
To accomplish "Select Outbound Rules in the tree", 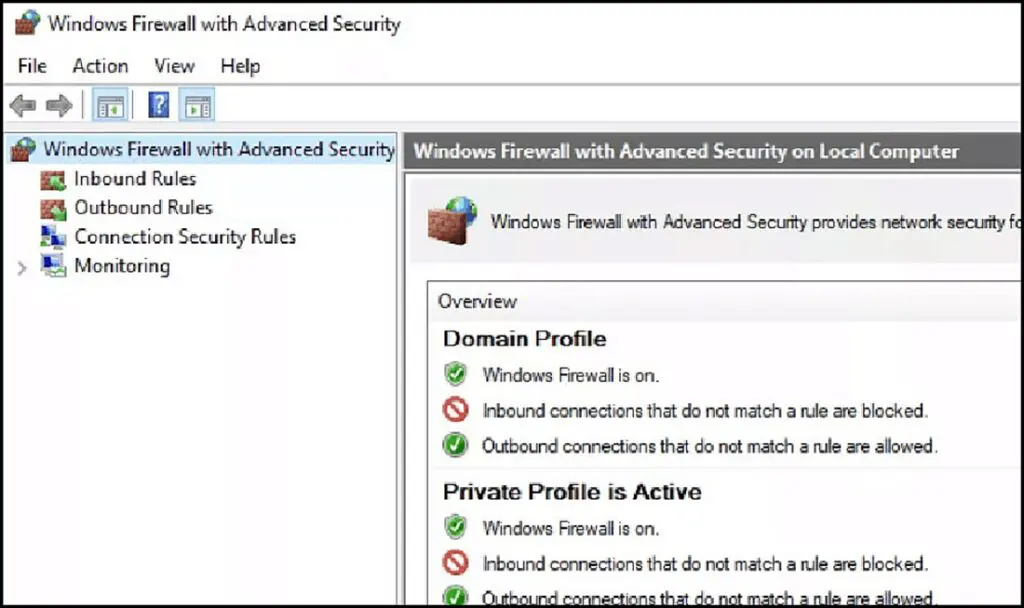I will (143, 208).
